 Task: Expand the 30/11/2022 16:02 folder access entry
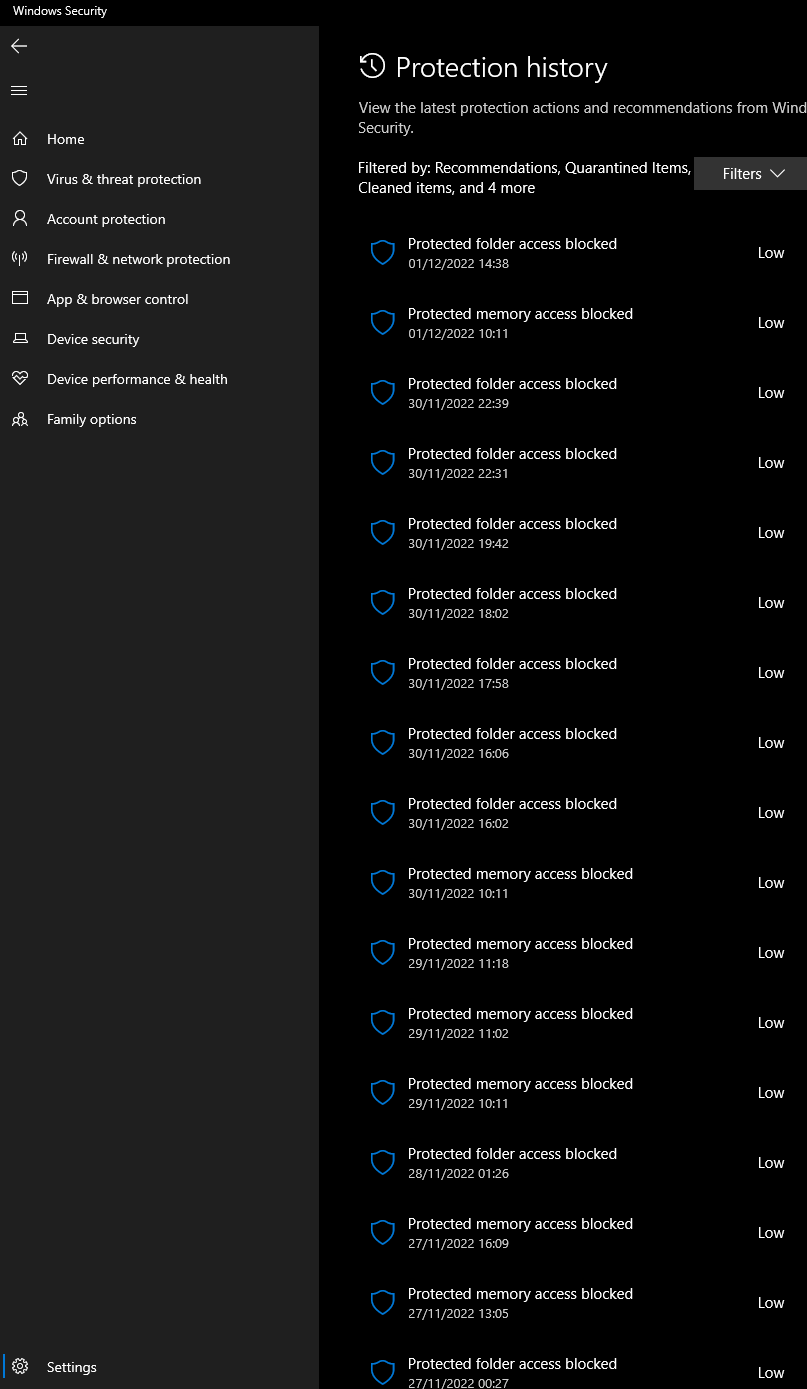[582, 813]
